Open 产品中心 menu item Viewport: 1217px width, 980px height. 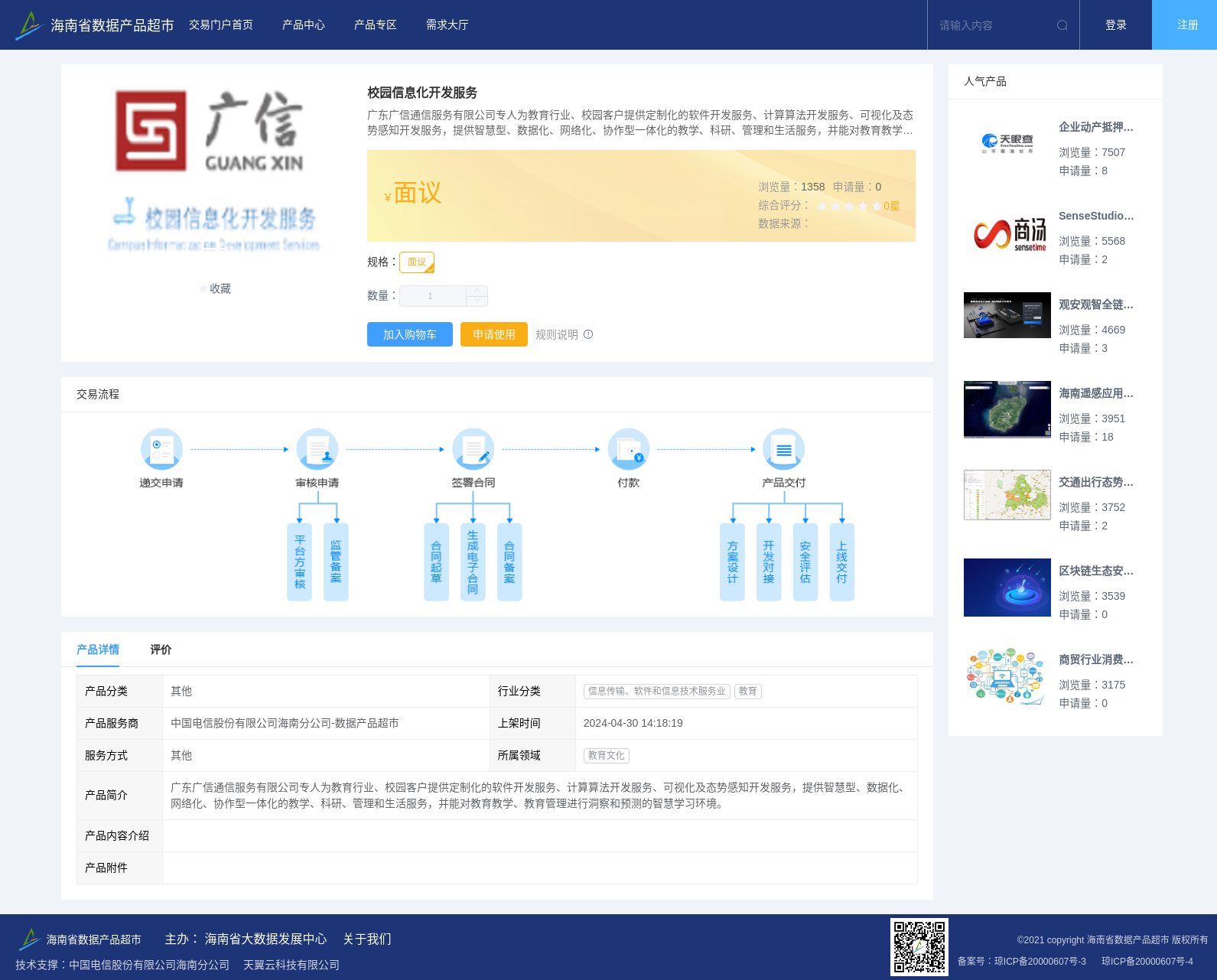coord(304,25)
